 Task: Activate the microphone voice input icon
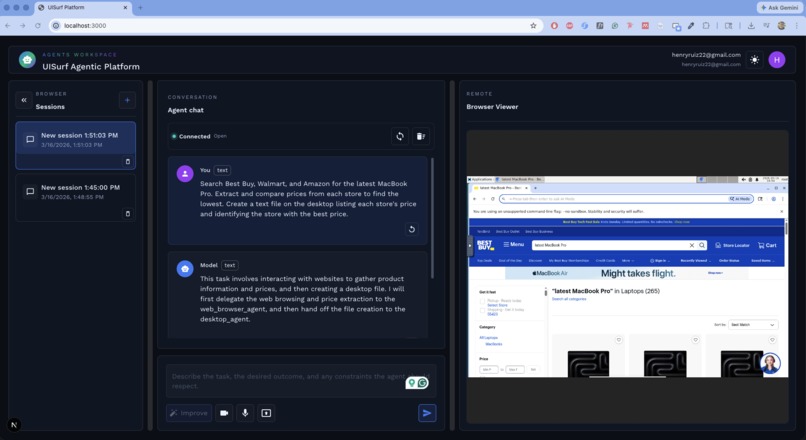point(245,413)
